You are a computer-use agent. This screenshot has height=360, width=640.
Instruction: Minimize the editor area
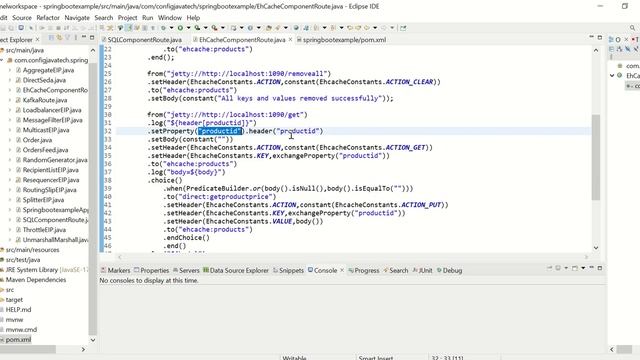coord(591,37)
